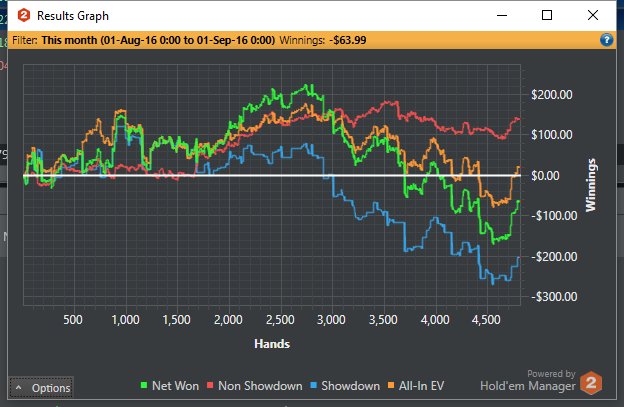Expand the Options panel
The width and height of the screenshot is (624, 407).
[x=41, y=388]
